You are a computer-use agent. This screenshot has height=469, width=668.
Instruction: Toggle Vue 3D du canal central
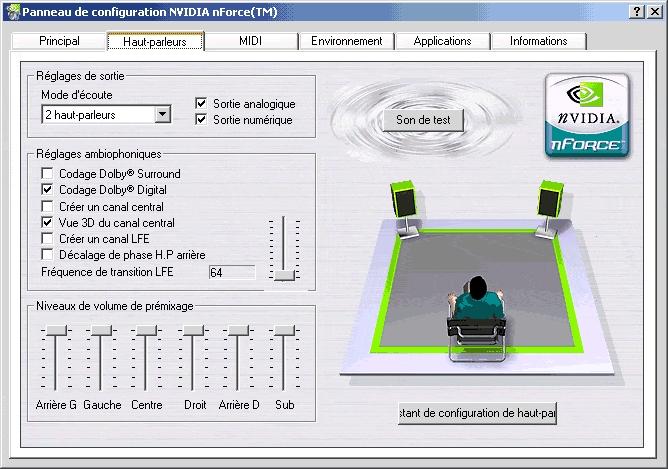(47, 223)
